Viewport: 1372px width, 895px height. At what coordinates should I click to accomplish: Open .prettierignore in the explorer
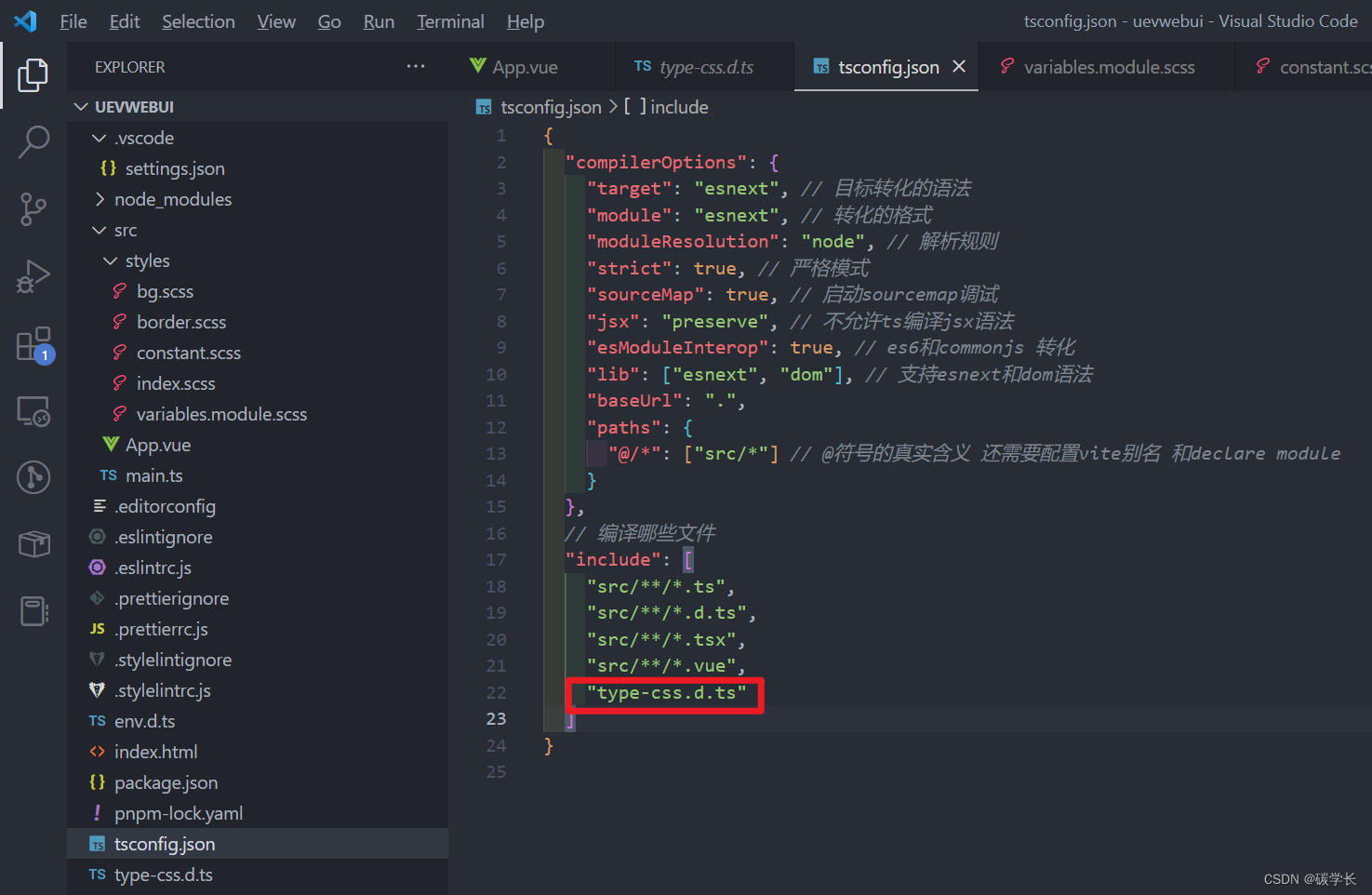[x=258, y=598]
